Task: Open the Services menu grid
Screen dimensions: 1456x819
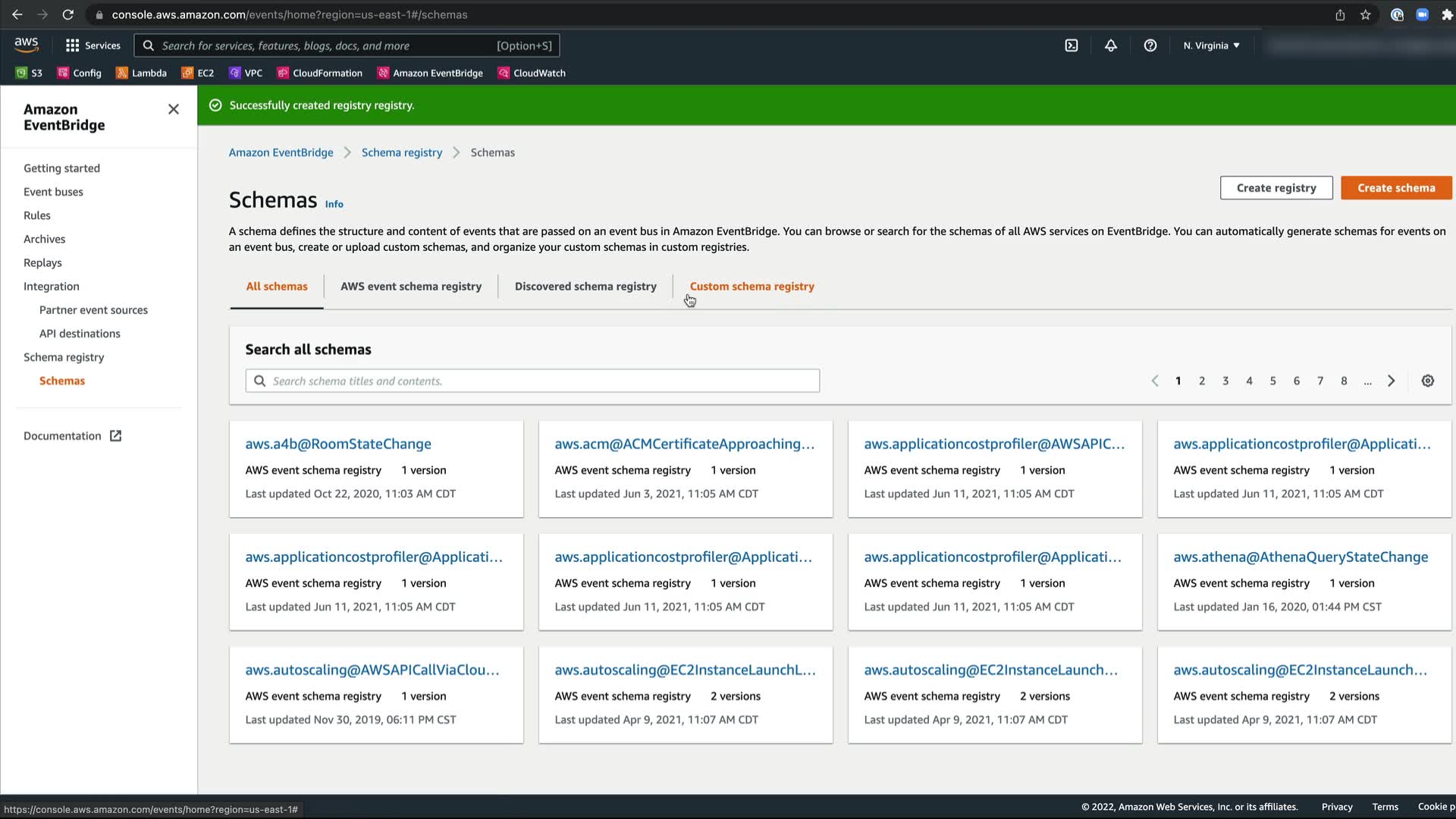Action: [x=93, y=45]
